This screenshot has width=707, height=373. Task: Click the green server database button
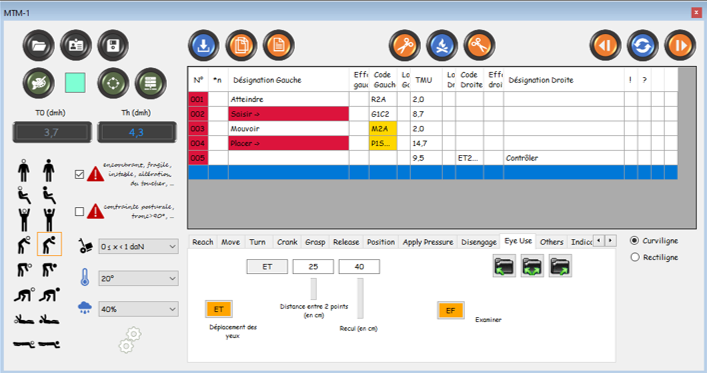pos(151,83)
